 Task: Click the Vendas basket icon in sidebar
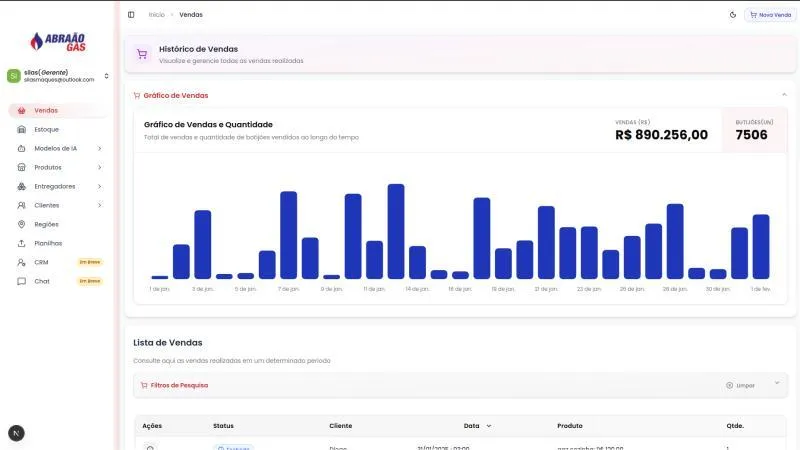coord(22,110)
